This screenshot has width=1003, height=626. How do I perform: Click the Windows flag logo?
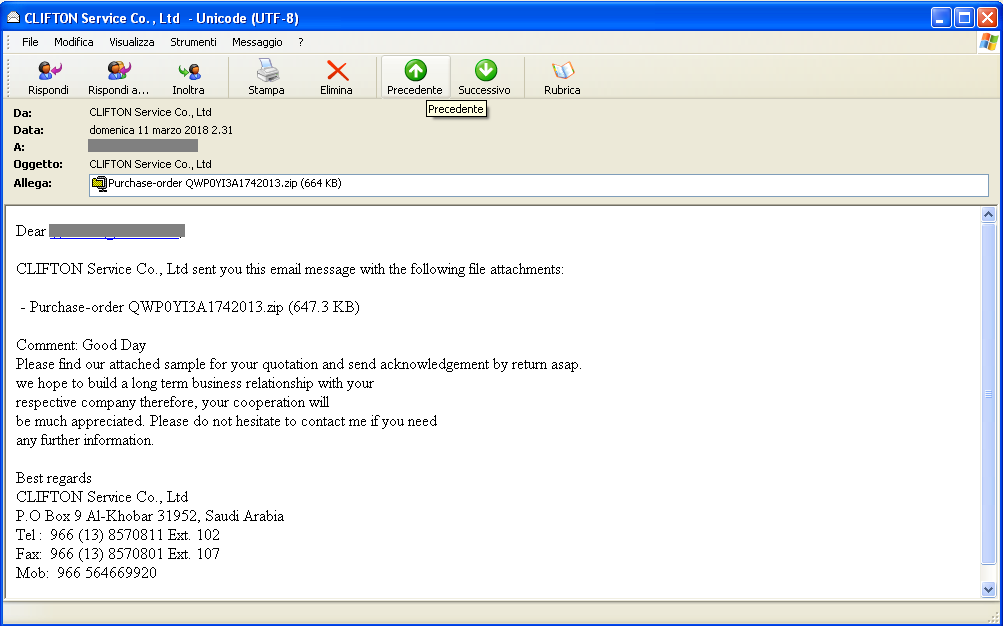click(x=988, y=42)
